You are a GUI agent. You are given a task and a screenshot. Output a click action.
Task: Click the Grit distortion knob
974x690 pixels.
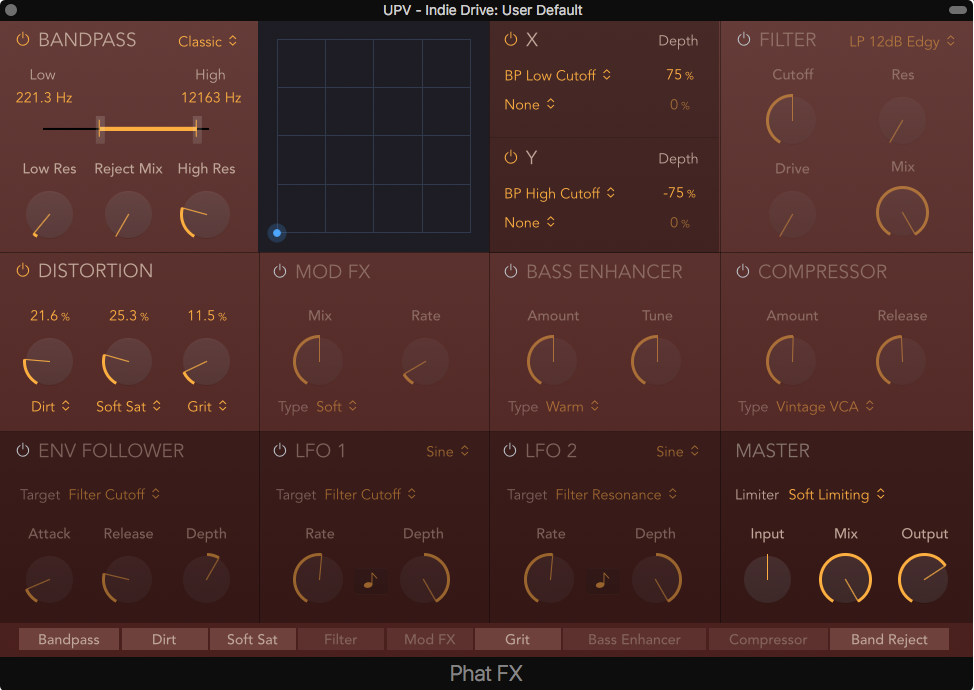click(x=206, y=361)
